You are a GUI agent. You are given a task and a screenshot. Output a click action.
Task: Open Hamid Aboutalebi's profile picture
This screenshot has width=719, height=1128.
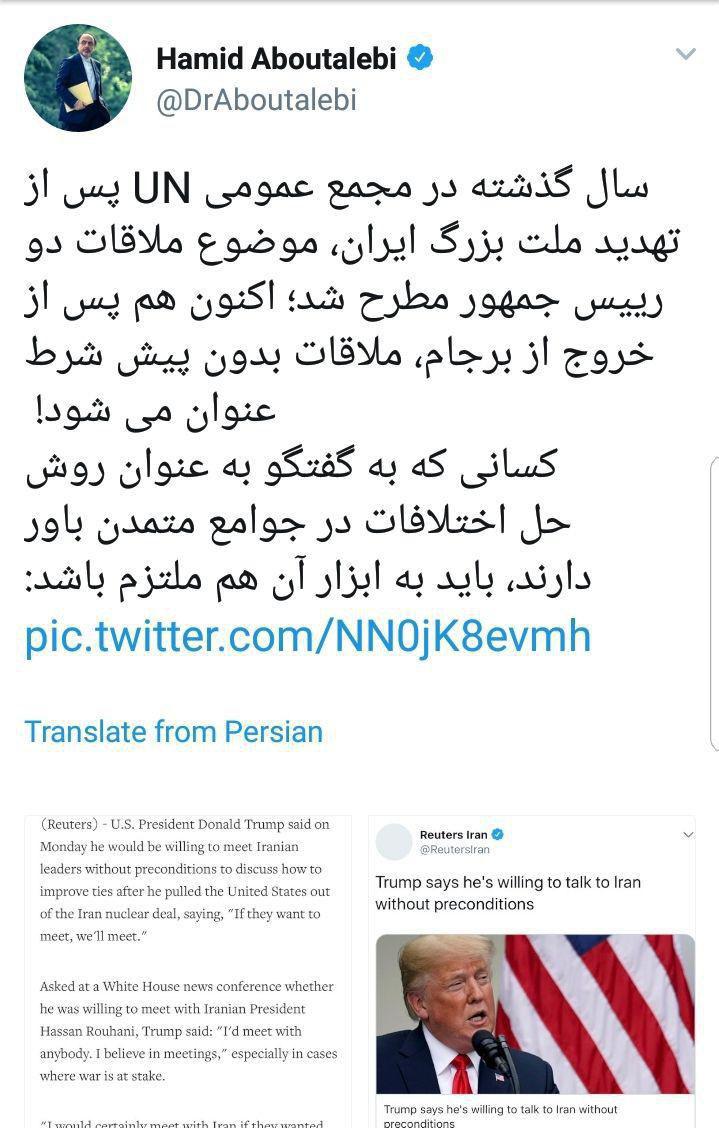[x=78, y=78]
